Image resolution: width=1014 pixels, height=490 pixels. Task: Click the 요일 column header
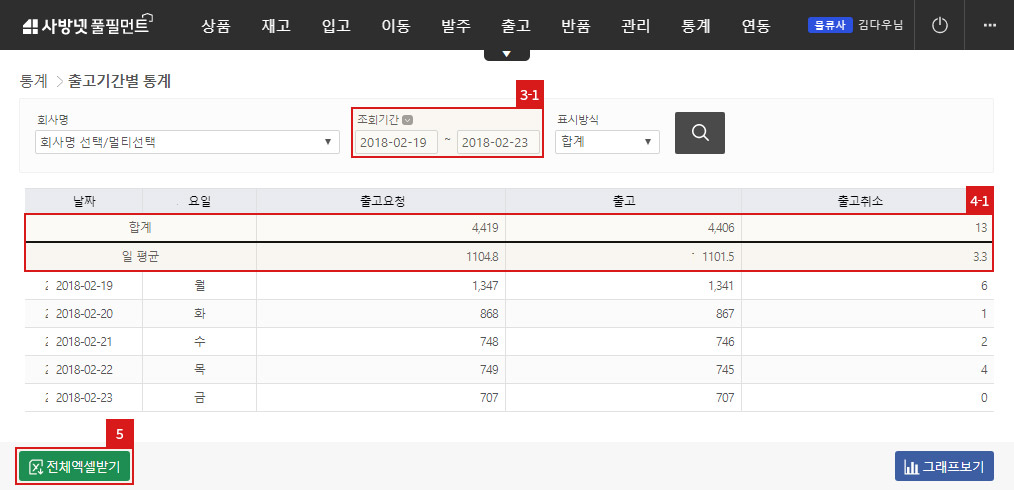click(x=200, y=201)
